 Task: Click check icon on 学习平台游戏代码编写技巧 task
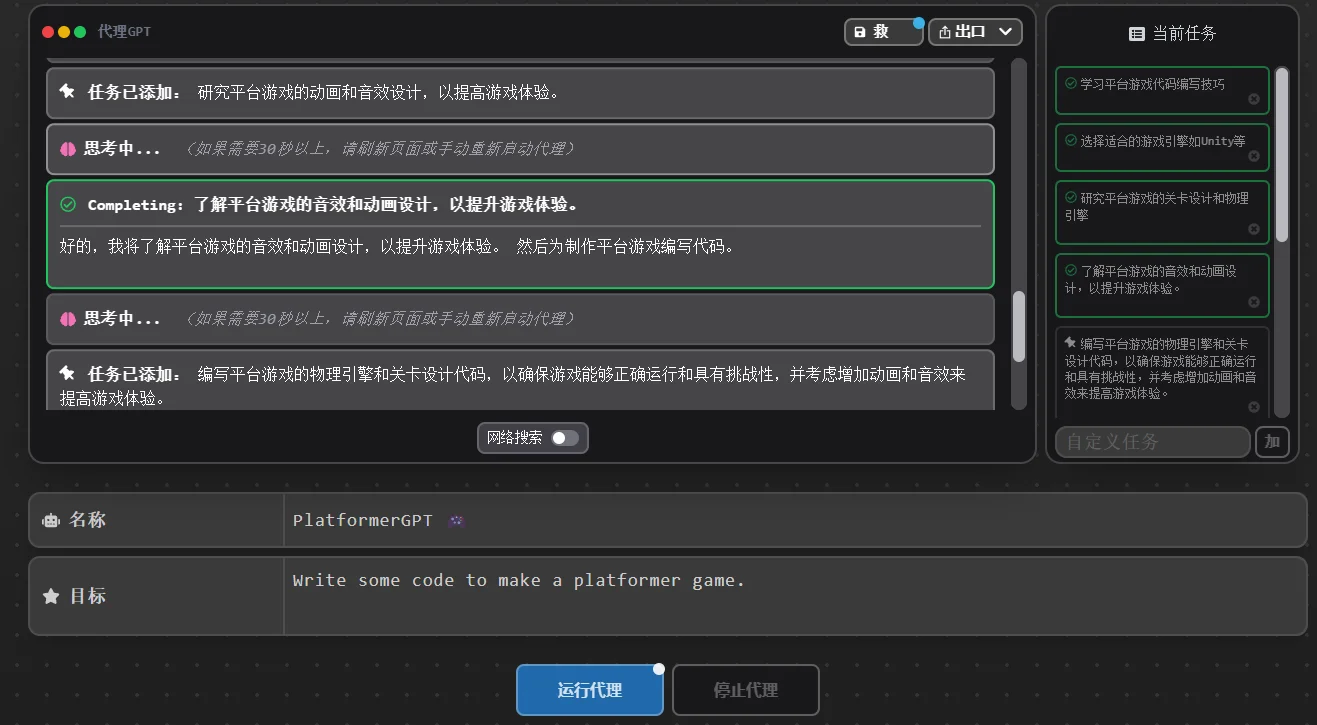[1071, 84]
